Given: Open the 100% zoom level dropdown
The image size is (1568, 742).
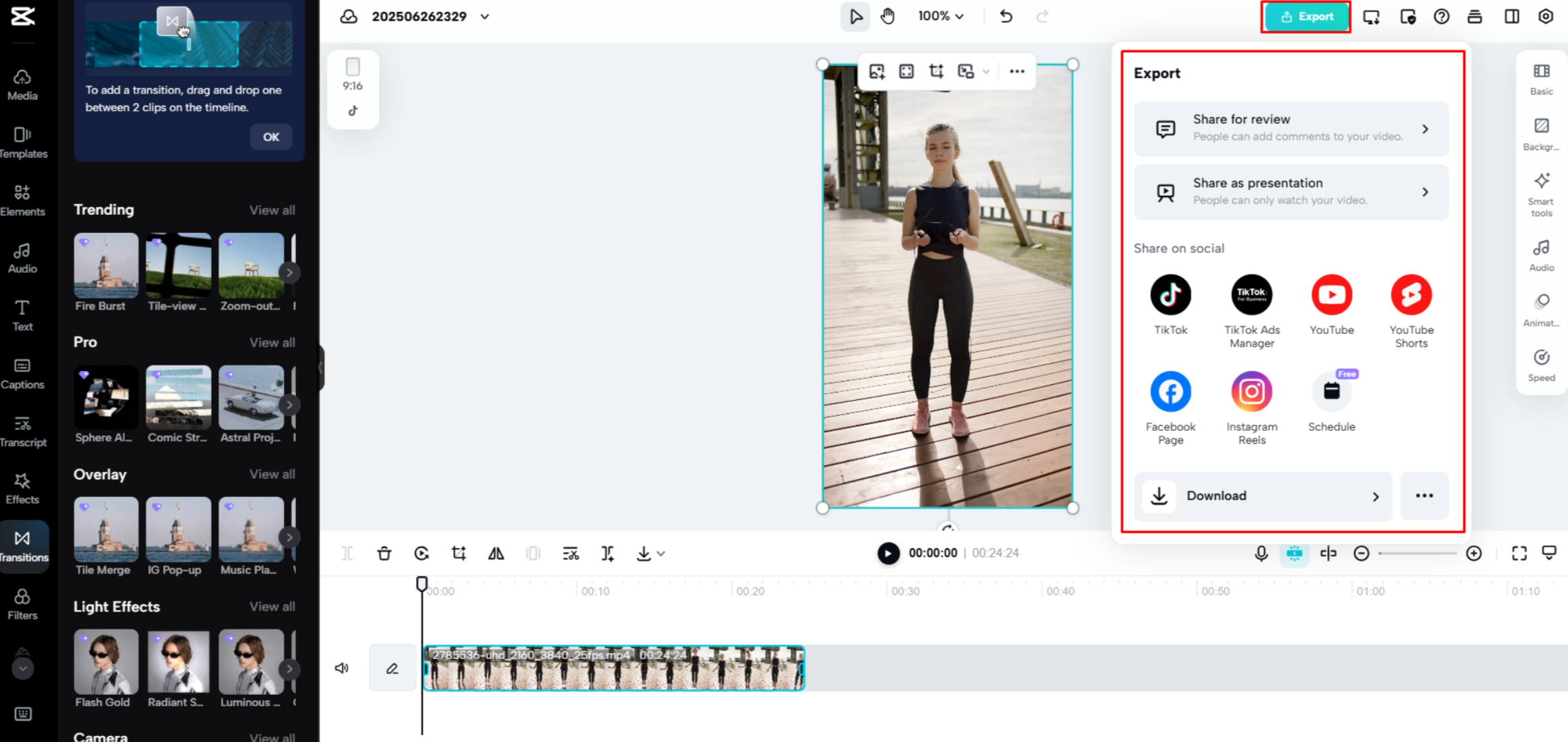Looking at the screenshot, I should 940,16.
